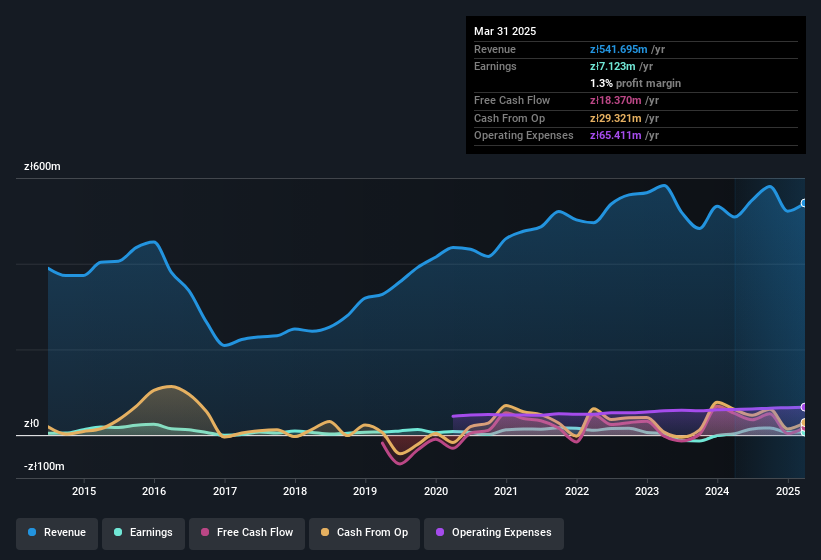821x560 pixels.
Task: Click the 2023 x-axis label
Action: pyautogui.click(x=647, y=491)
